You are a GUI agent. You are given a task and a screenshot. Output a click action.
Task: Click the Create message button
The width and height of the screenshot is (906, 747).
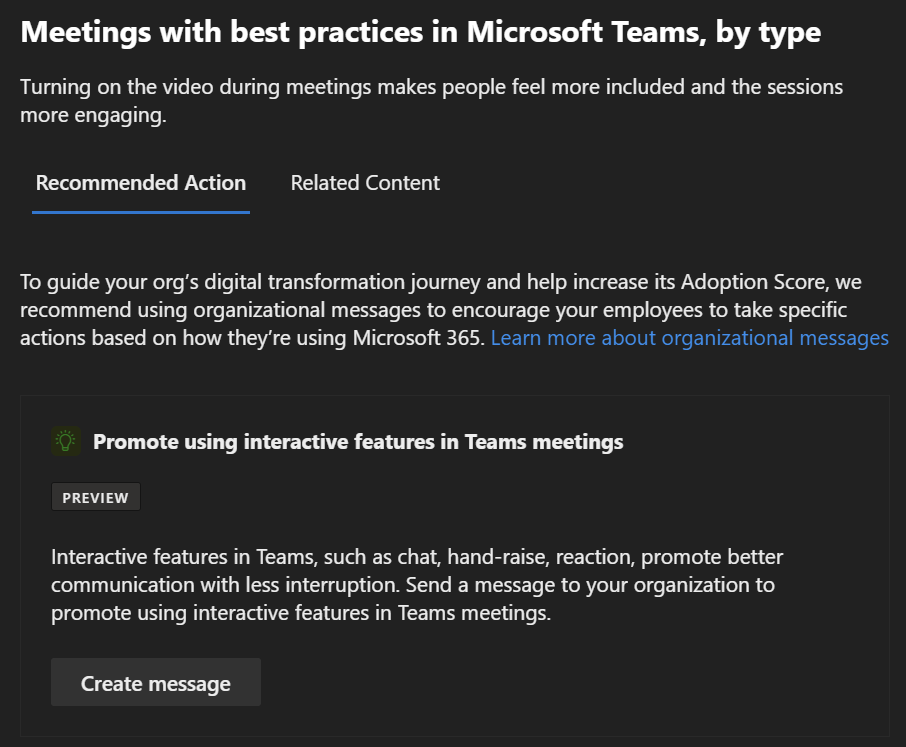(x=156, y=682)
